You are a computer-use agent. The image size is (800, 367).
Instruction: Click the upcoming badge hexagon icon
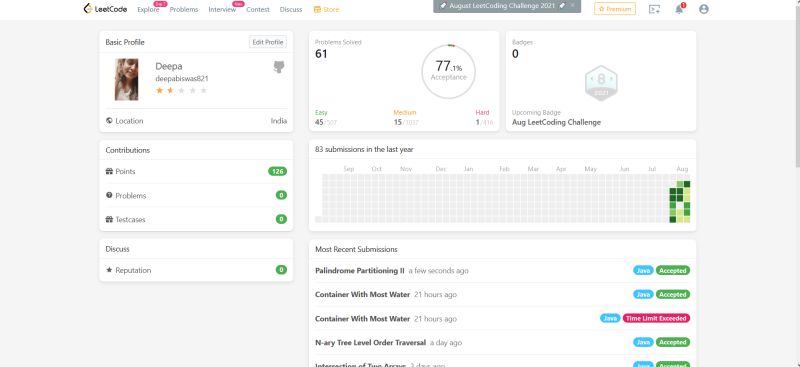click(x=601, y=83)
